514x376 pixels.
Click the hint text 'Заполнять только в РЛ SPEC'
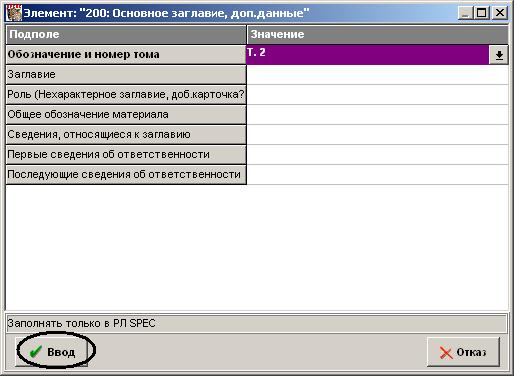point(81,323)
